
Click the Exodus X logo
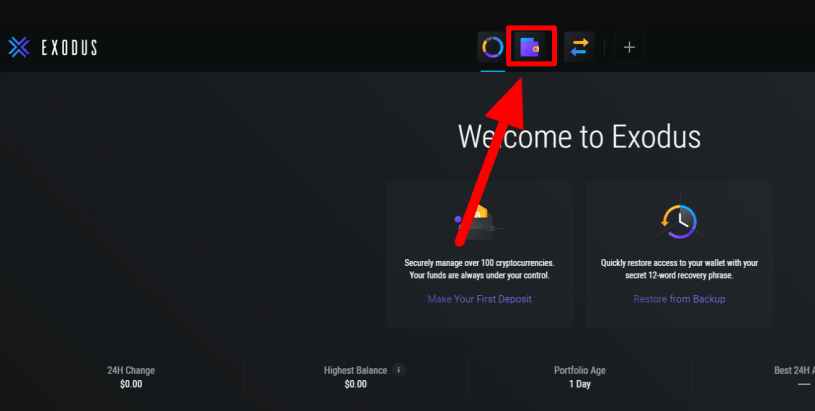[x=19, y=47]
